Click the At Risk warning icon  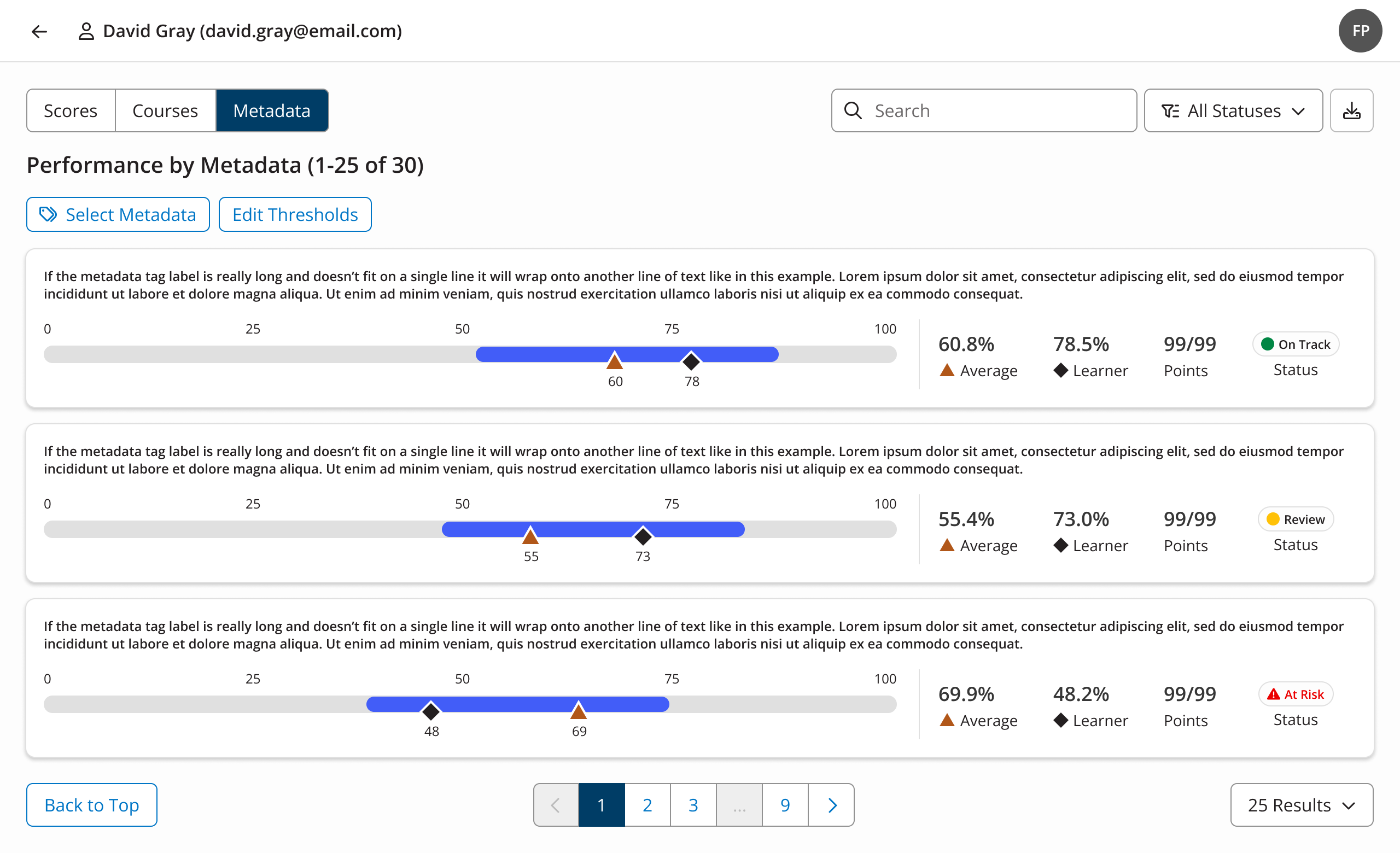click(1273, 694)
